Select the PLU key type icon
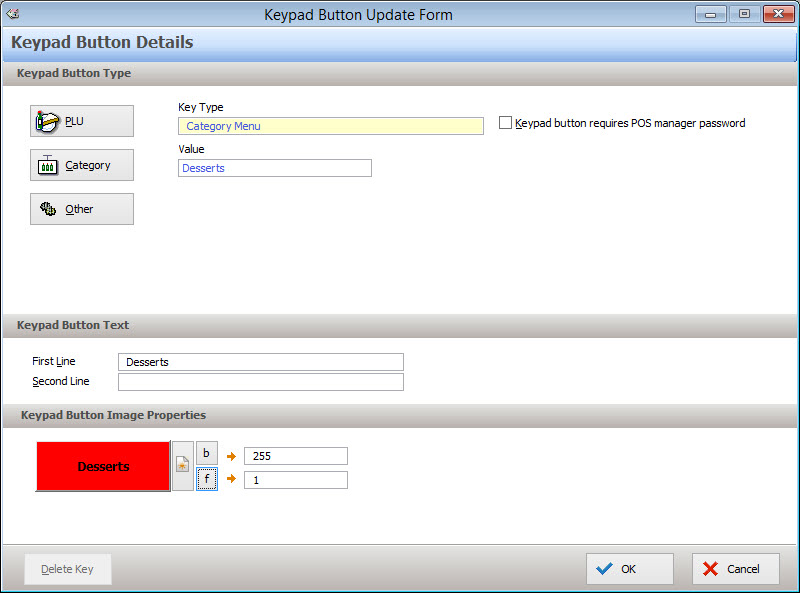 click(x=81, y=120)
